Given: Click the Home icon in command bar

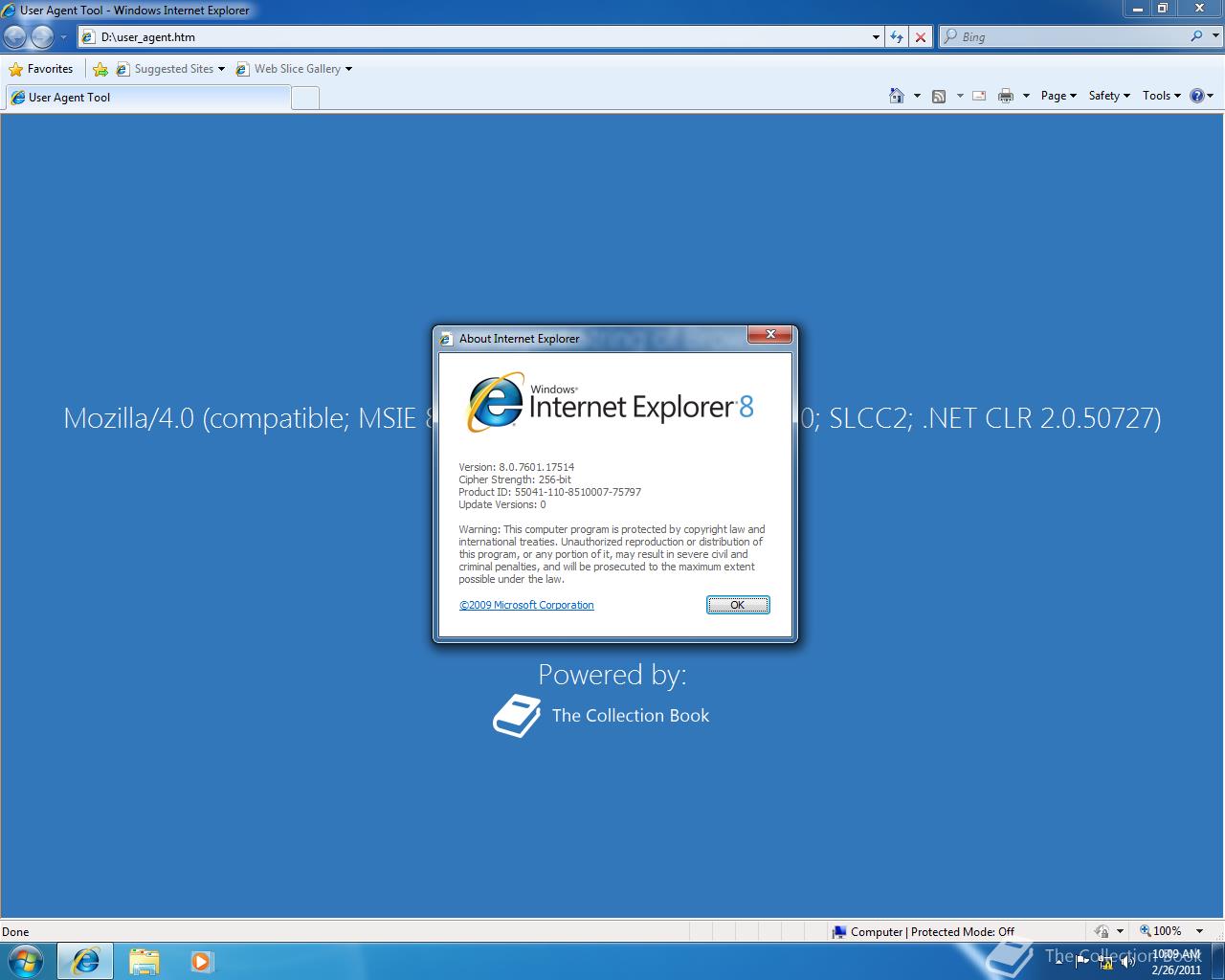Looking at the screenshot, I should tap(897, 96).
